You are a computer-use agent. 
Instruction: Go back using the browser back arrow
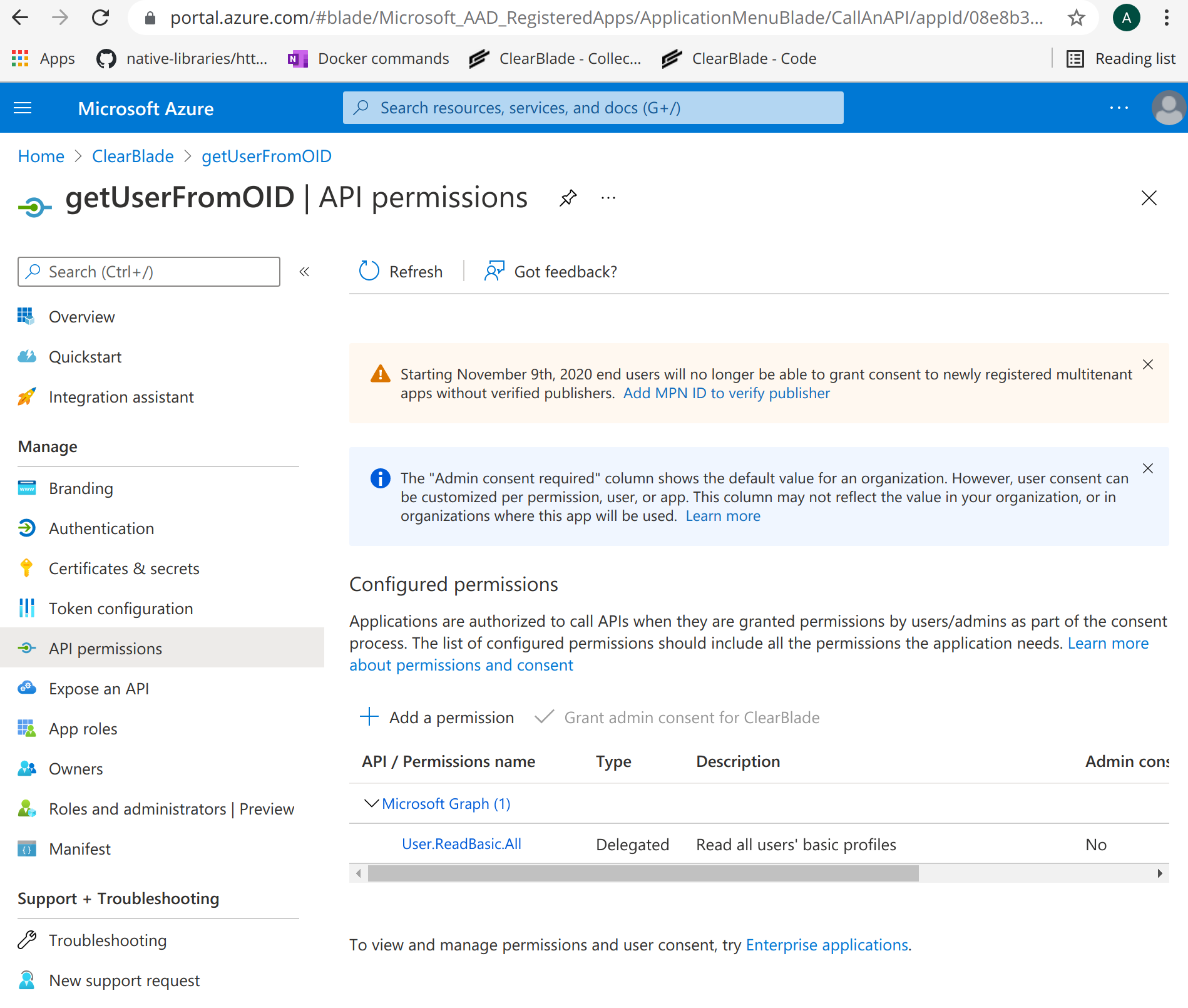coord(21,18)
